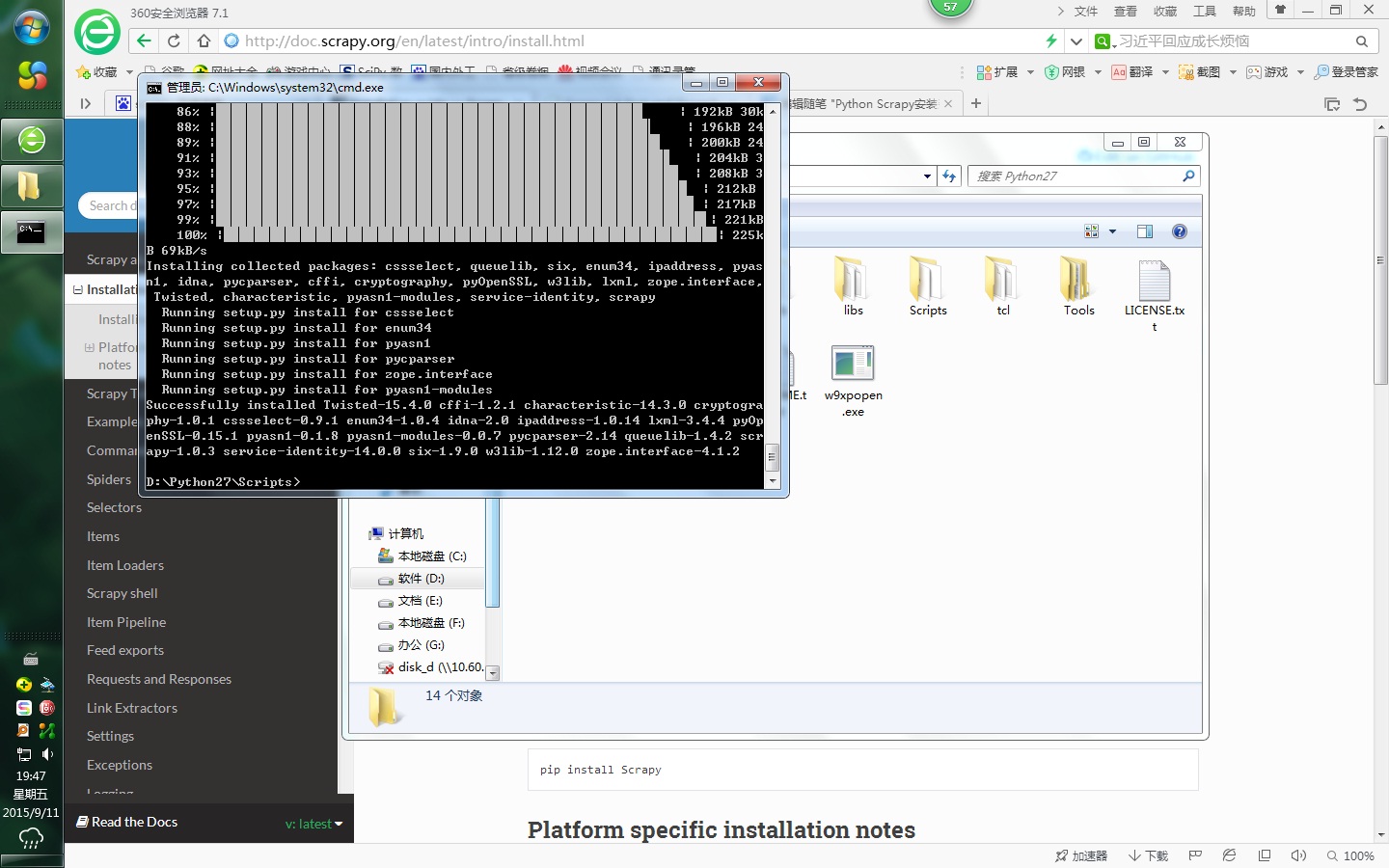This screenshot has height=868, width=1389.
Task: Switch to the Python Scrapy安装 tab
Action: point(869,104)
